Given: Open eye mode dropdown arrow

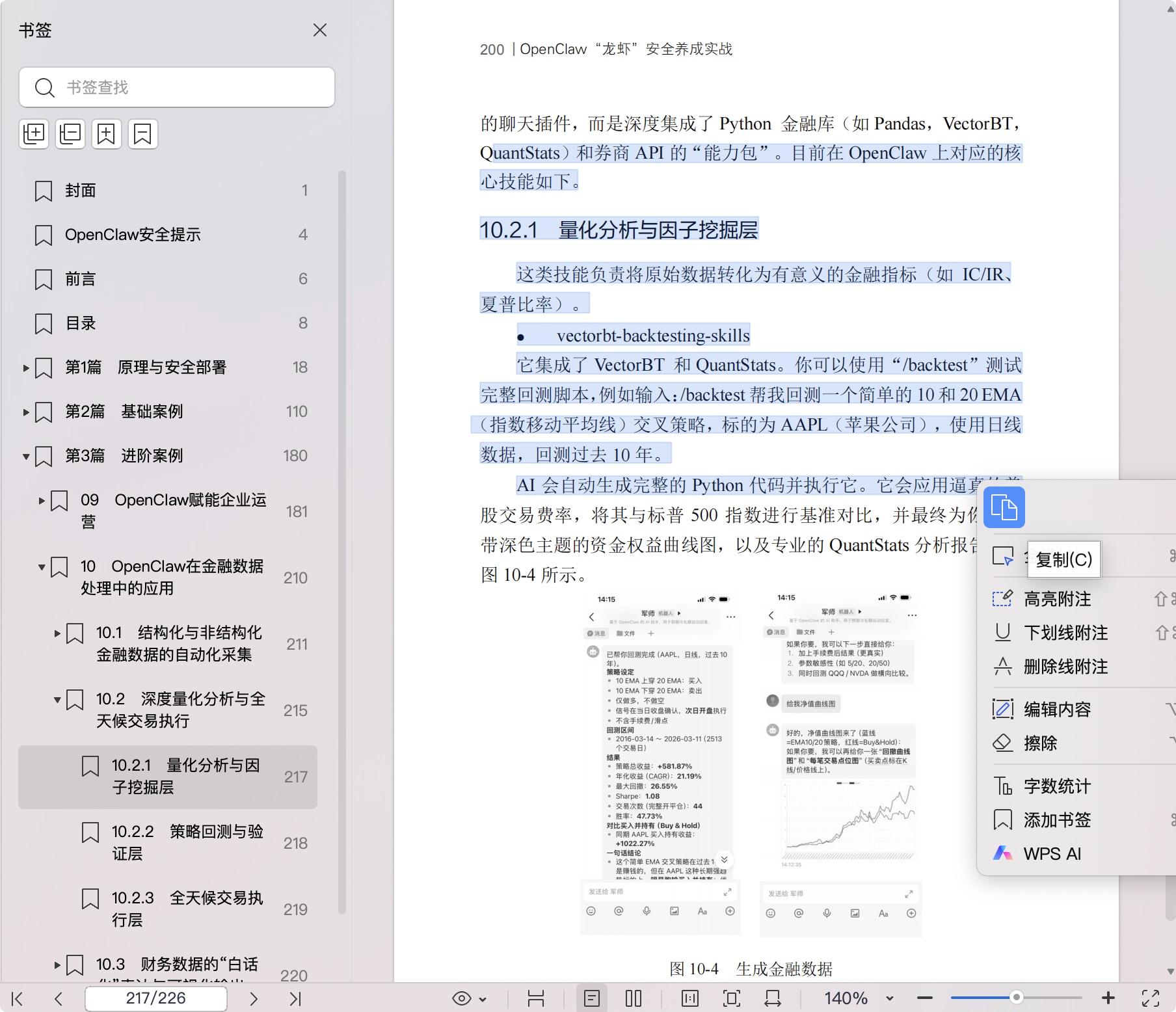Looking at the screenshot, I should (x=483, y=999).
